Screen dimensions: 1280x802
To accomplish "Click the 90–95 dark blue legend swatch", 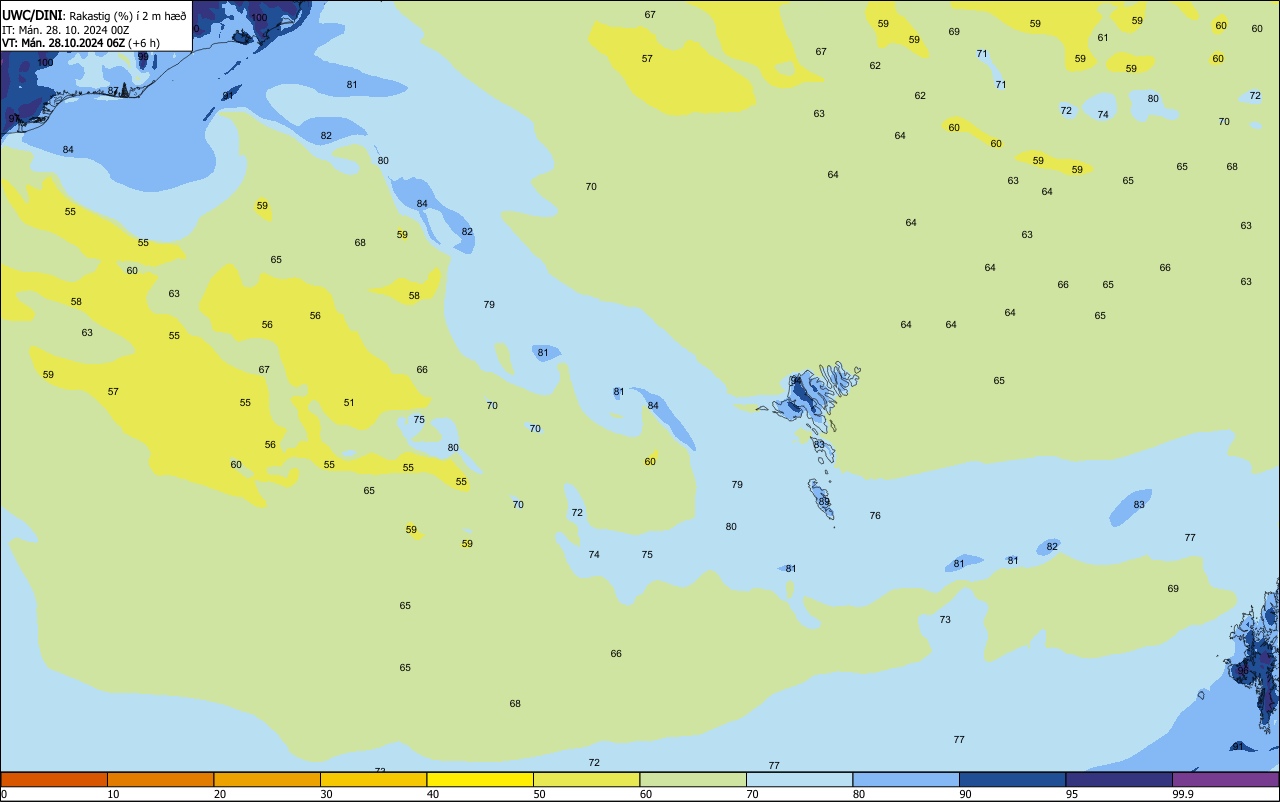I will [x=1013, y=779].
